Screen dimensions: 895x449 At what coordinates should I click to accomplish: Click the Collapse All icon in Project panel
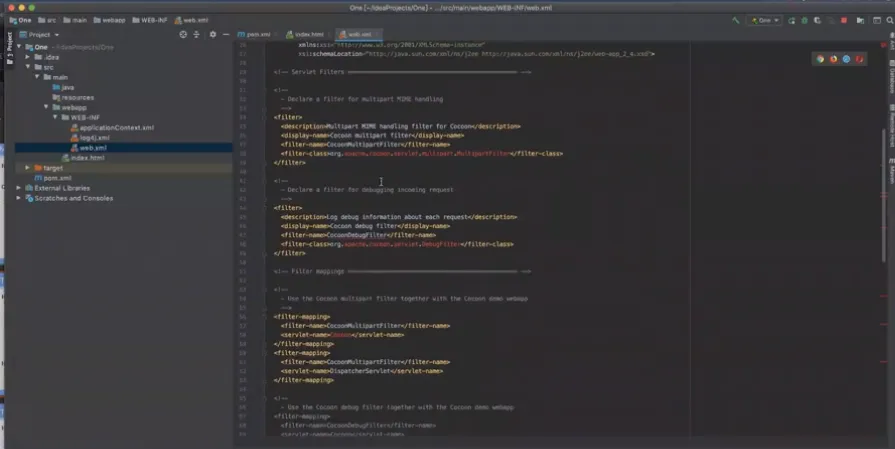click(196, 35)
